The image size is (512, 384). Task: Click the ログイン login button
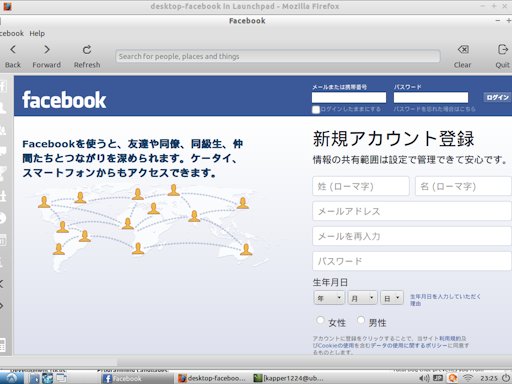click(498, 97)
